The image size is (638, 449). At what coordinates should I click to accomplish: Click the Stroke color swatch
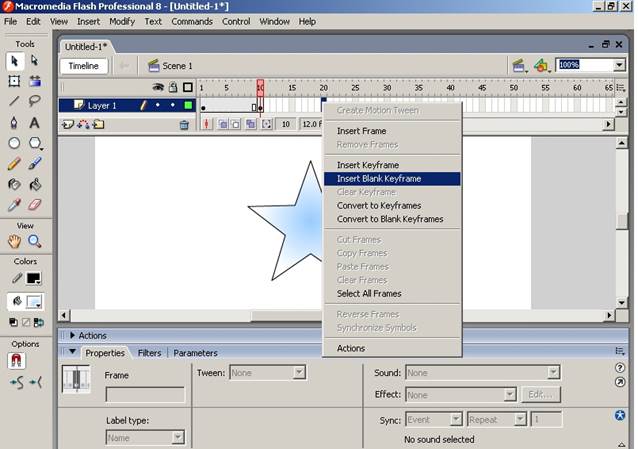33,278
